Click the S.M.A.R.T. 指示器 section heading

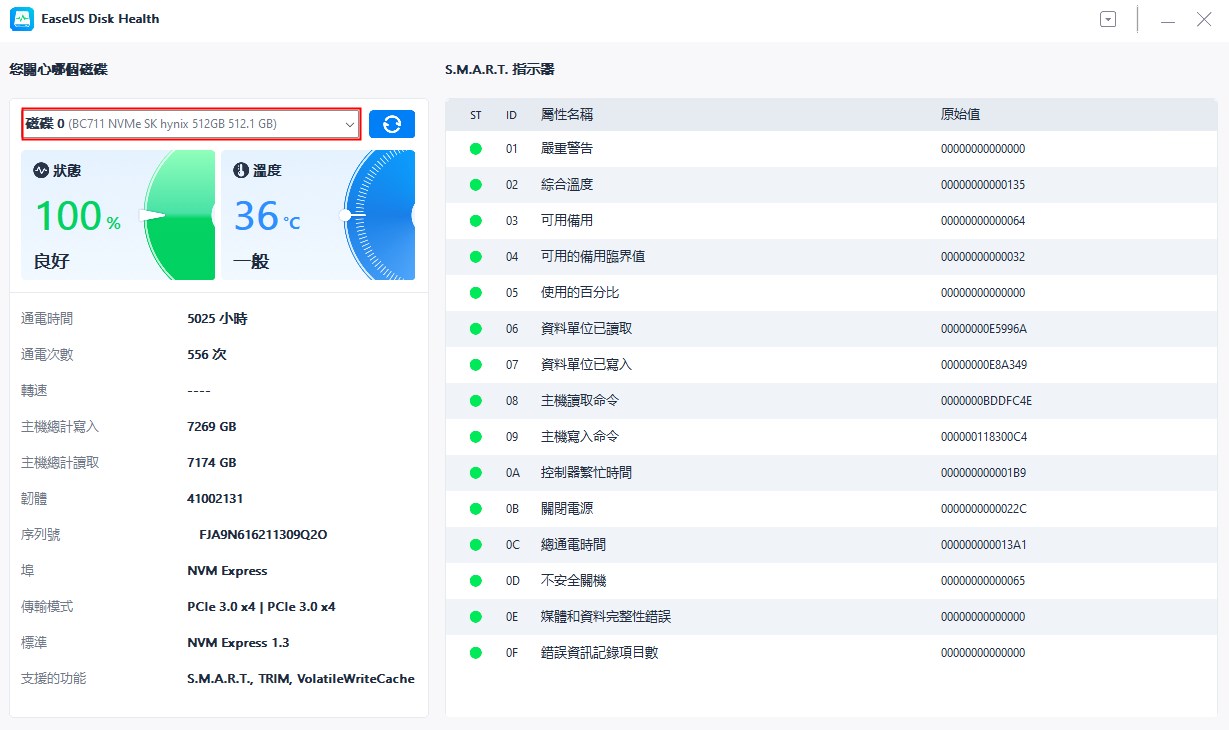point(499,70)
